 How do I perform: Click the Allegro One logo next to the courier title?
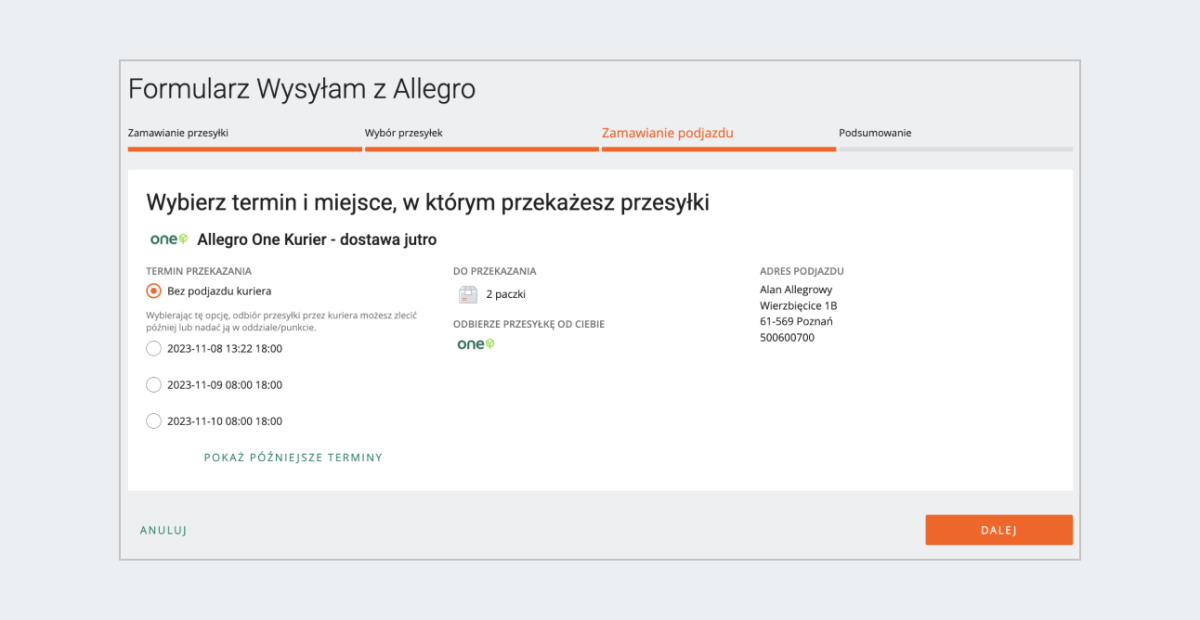(x=165, y=239)
